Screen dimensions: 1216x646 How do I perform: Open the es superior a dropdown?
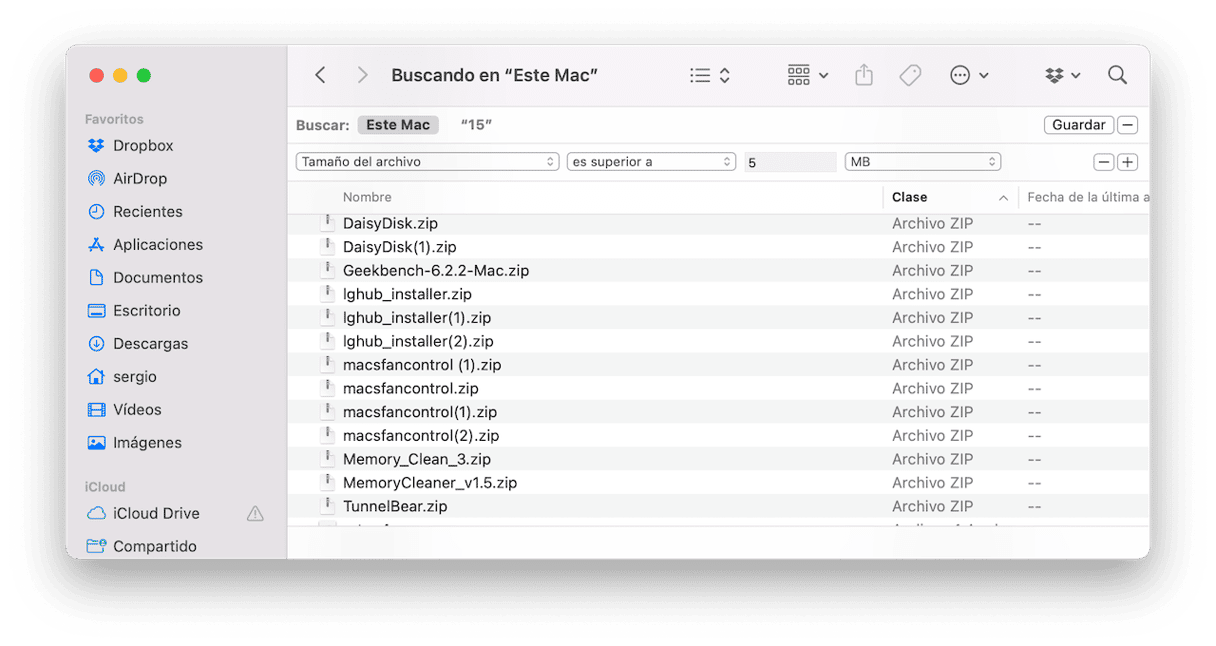pos(651,161)
